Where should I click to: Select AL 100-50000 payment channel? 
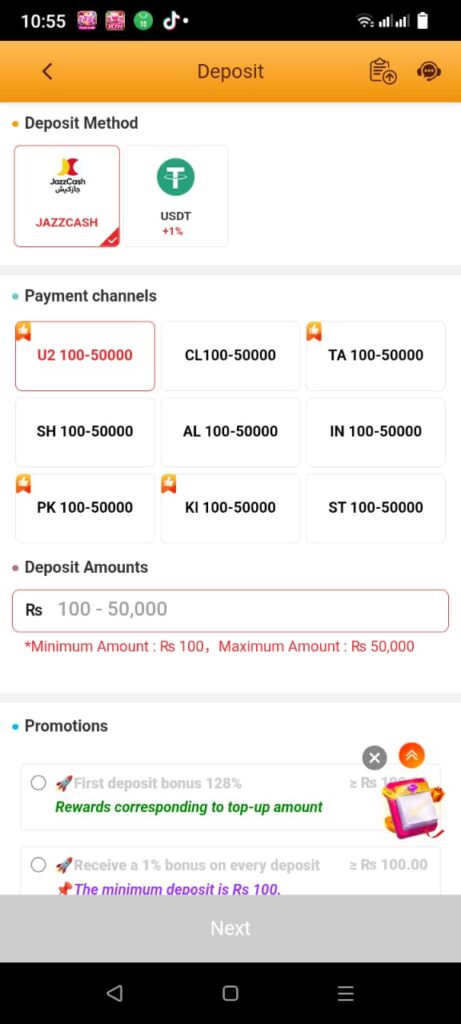click(230, 432)
